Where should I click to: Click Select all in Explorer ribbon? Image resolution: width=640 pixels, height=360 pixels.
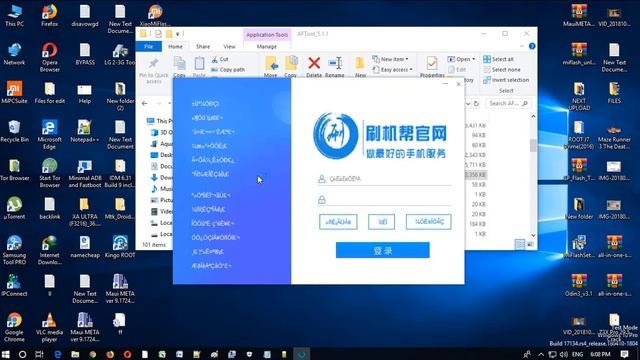498,59
